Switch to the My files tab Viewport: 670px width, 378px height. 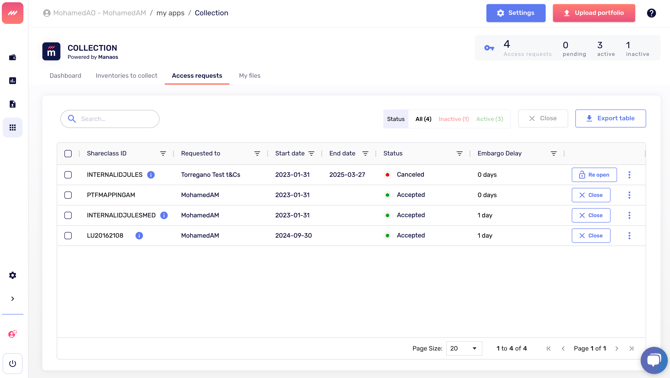pyautogui.click(x=250, y=76)
